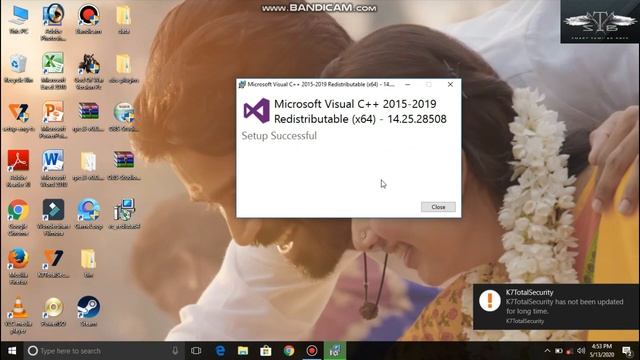This screenshot has height=360, width=640.
Task: Select the orange Z setup icon on desktop
Action: 18,118
